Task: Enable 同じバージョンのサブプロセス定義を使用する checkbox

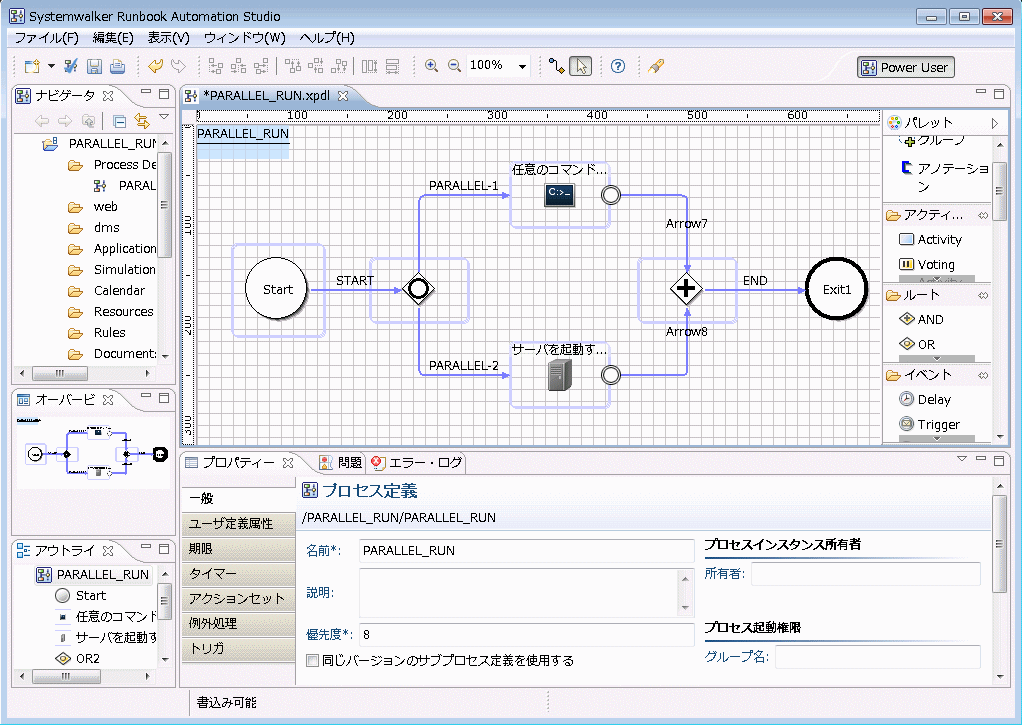Action: coord(313,660)
